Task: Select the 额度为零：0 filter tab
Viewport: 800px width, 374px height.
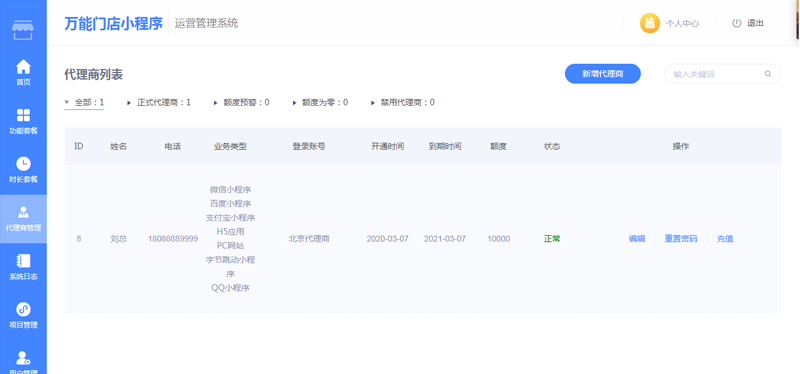Action: coord(320,103)
